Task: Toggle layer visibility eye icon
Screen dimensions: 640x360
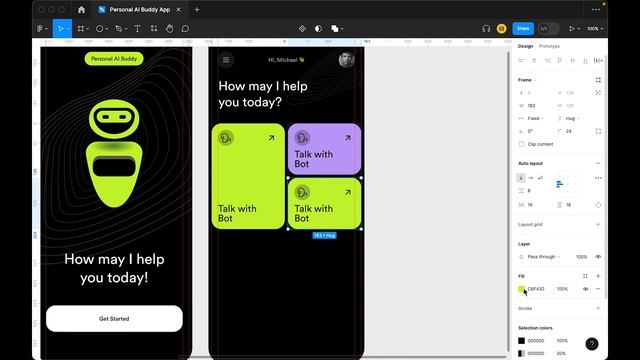Action: point(598,257)
